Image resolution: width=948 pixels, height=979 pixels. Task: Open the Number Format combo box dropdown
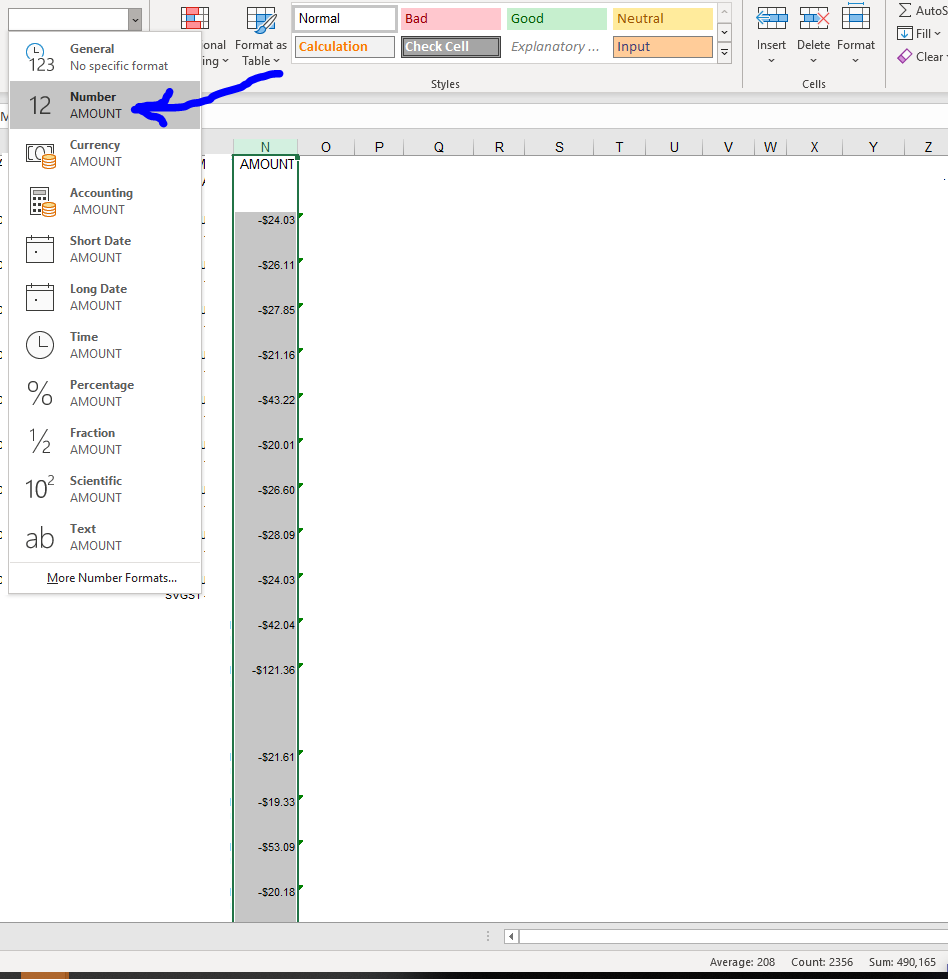tap(136, 18)
